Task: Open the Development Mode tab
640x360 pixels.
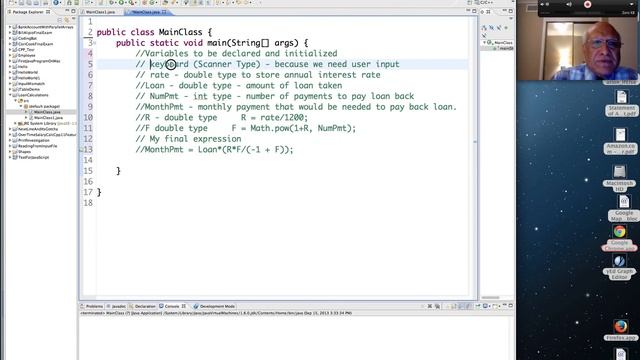Action: (214, 306)
